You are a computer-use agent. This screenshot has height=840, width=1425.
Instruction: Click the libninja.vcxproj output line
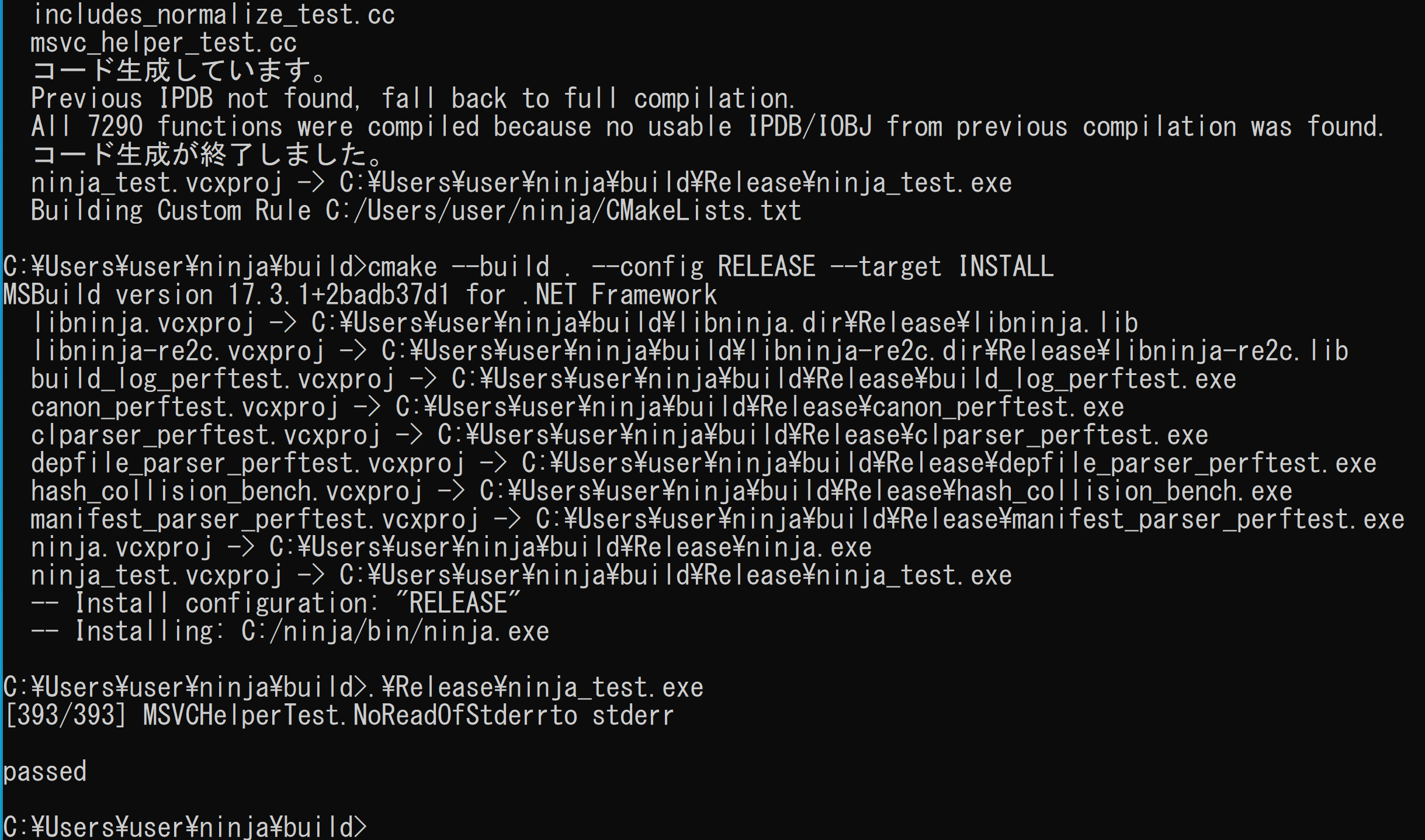point(584,323)
